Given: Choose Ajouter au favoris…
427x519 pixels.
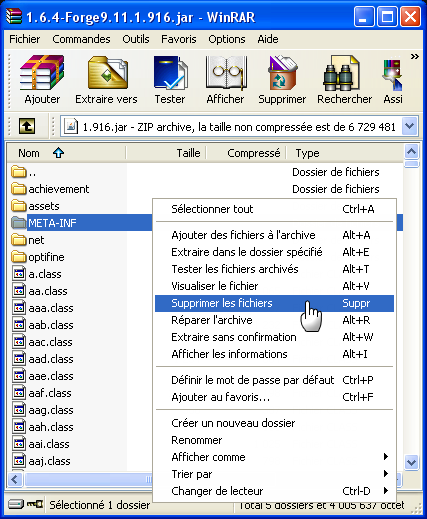Looking at the screenshot, I should pos(274,397).
